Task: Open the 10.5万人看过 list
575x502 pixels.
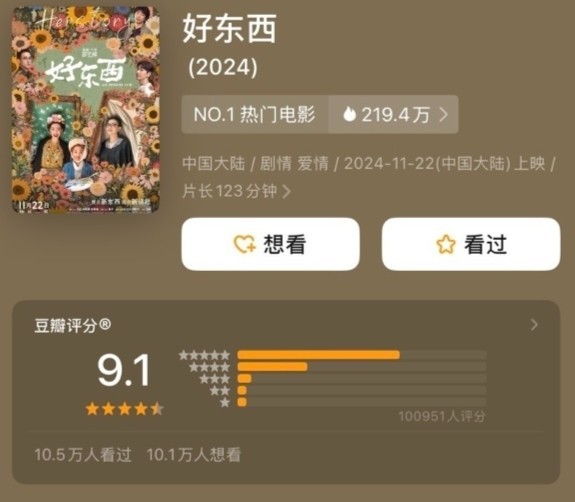Action: tap(83, 455)
